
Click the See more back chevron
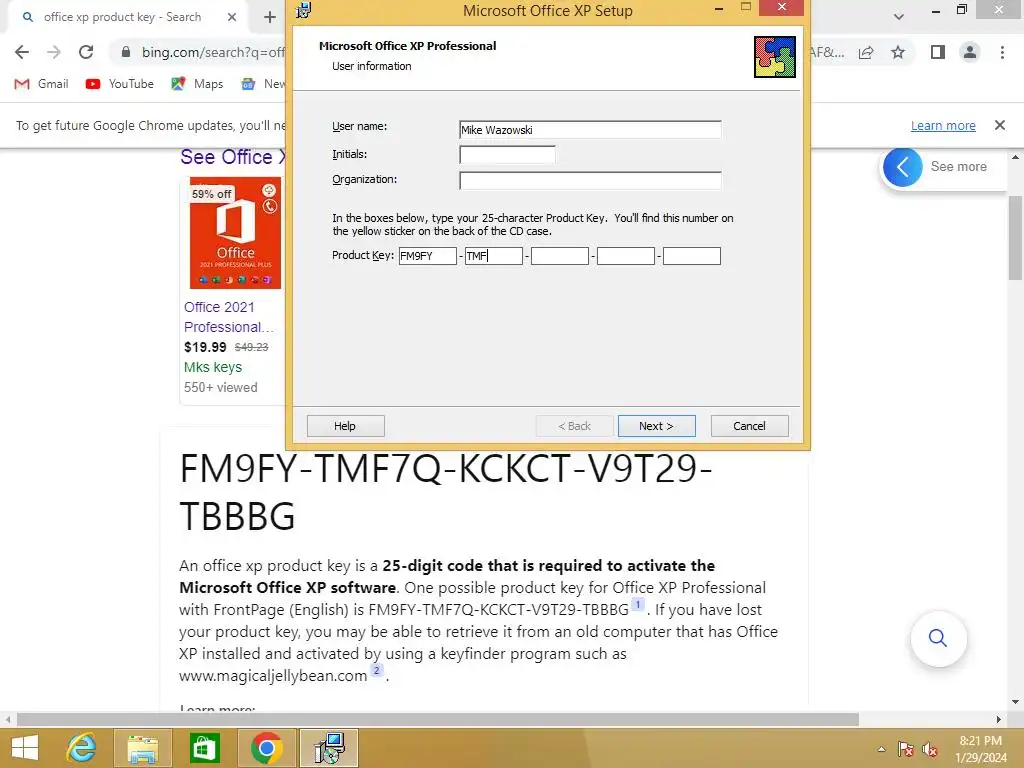click(903, 167)
